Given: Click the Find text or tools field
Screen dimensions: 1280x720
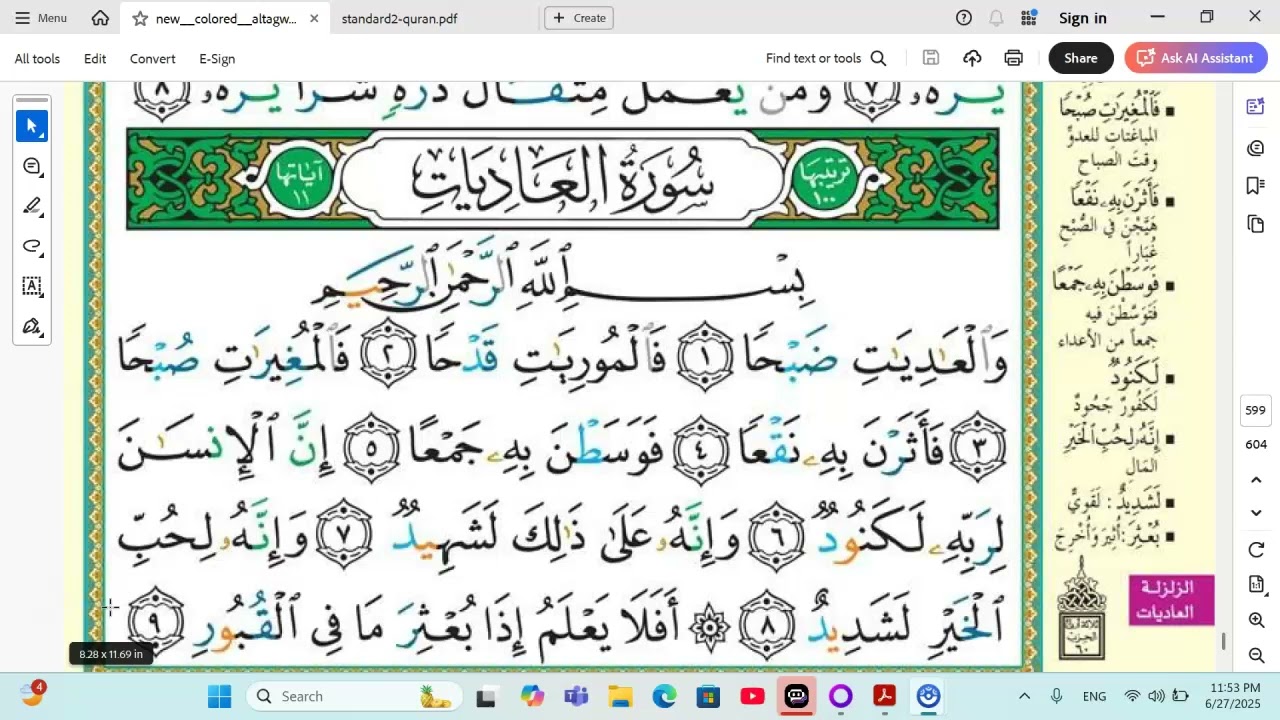Looking at the screenshot, I should (x=813, y=58).
